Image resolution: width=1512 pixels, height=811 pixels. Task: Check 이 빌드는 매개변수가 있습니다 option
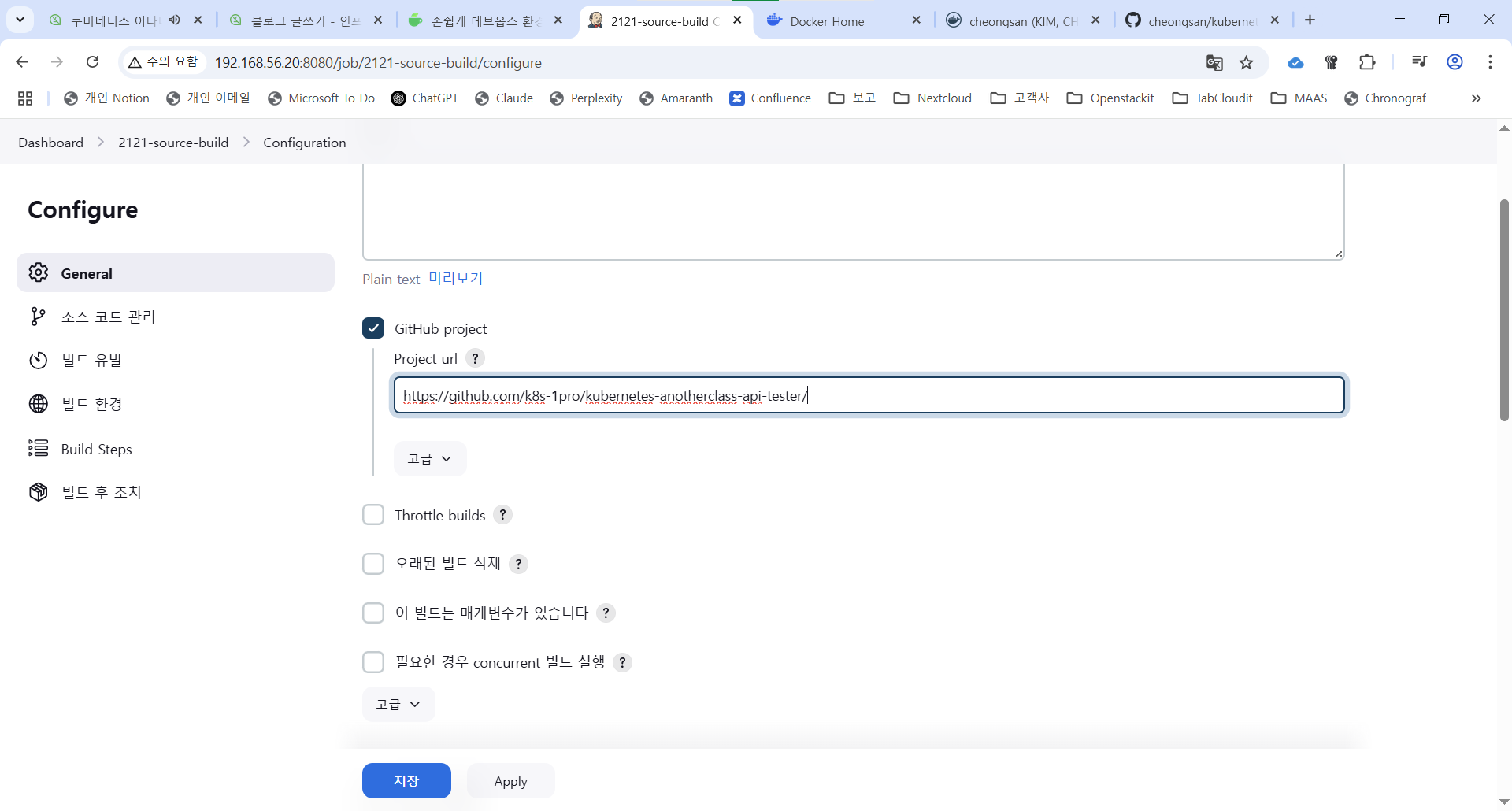pos(373,613)
